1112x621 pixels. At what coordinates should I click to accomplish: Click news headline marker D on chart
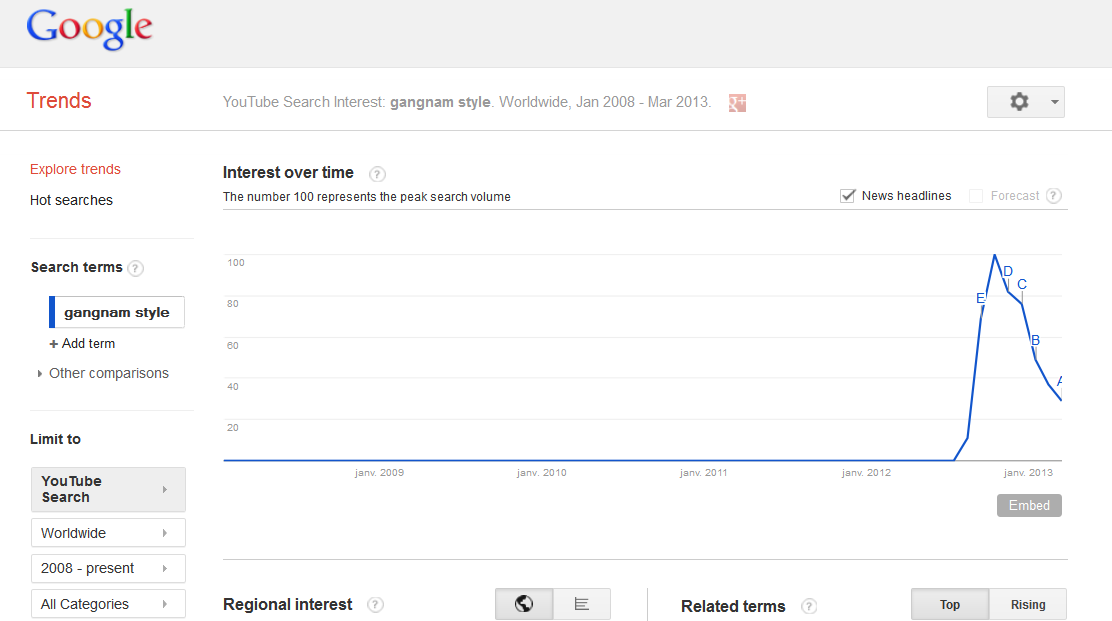tap(1008, 272)
